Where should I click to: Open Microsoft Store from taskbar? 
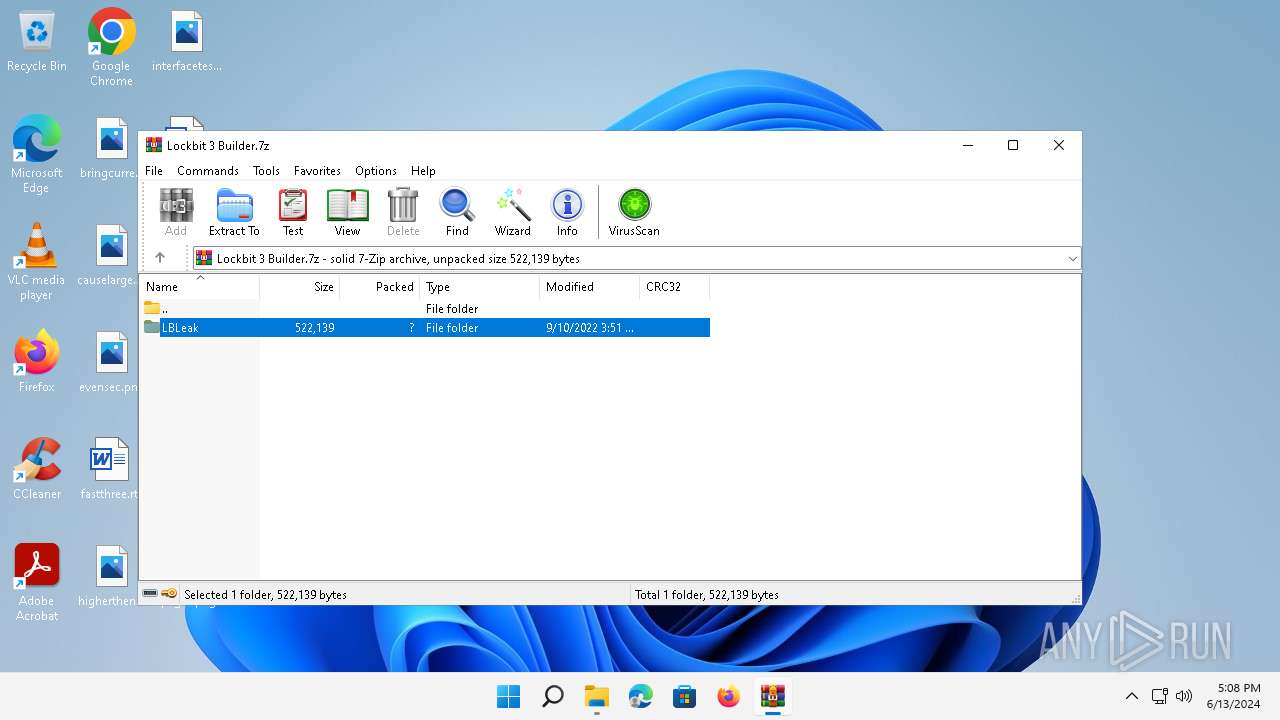click(x=684, y=696)
